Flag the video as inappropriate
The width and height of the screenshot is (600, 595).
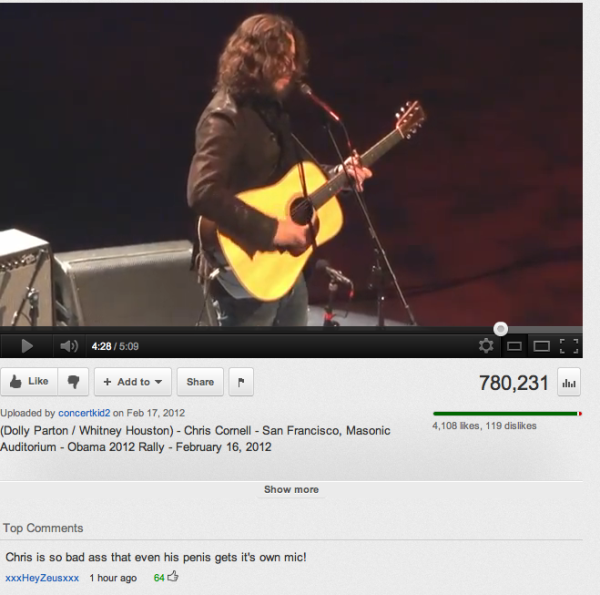[241, 381]
